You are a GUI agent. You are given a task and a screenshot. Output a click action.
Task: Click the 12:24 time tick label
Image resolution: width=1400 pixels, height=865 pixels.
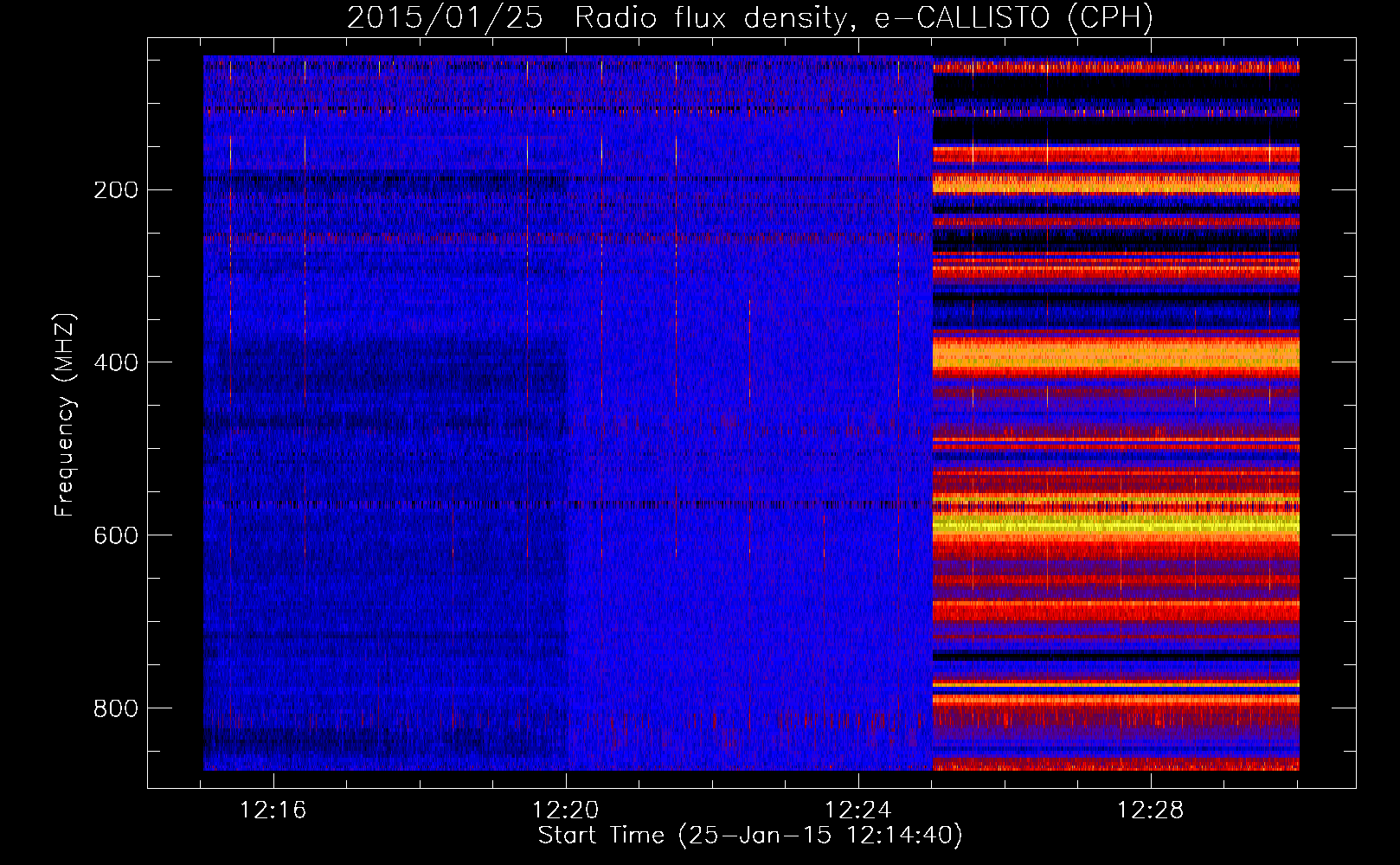[x=858, y=811]
